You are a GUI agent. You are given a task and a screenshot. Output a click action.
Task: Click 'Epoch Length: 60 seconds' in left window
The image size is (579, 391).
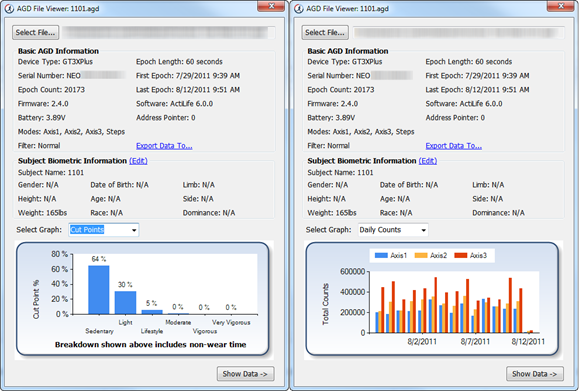pos(179,62)
